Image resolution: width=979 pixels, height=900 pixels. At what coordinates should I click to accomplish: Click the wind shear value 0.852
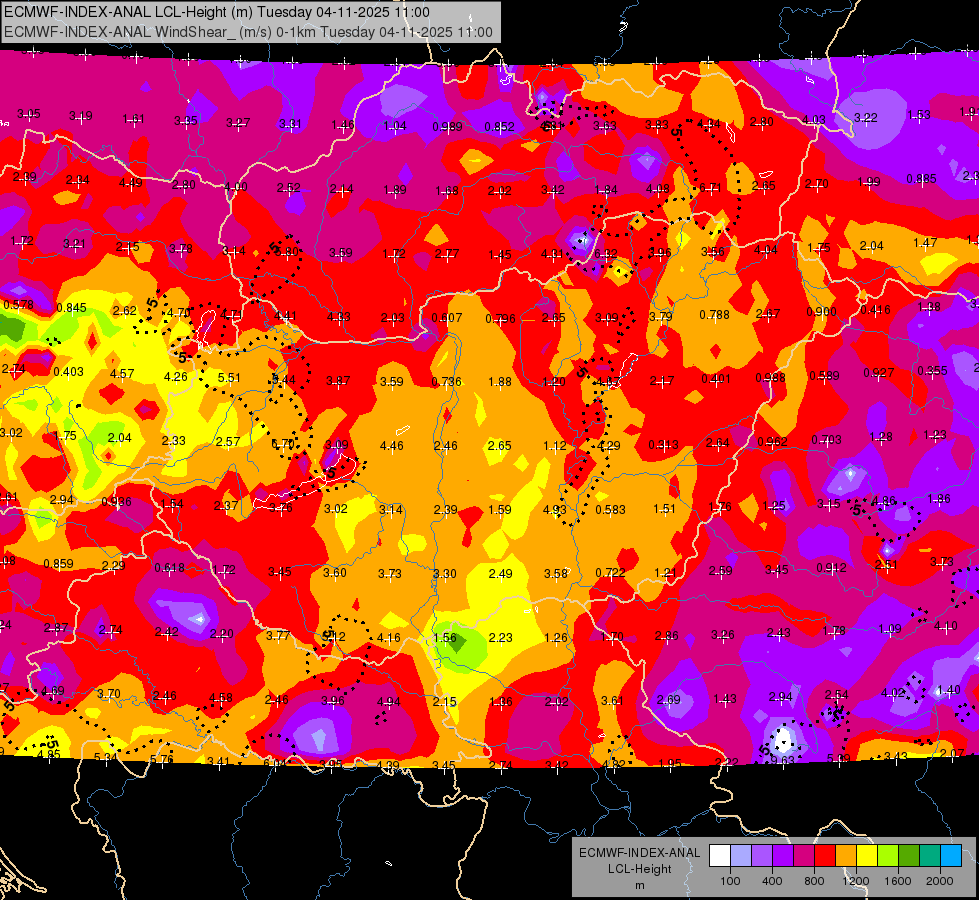[499, 127]
